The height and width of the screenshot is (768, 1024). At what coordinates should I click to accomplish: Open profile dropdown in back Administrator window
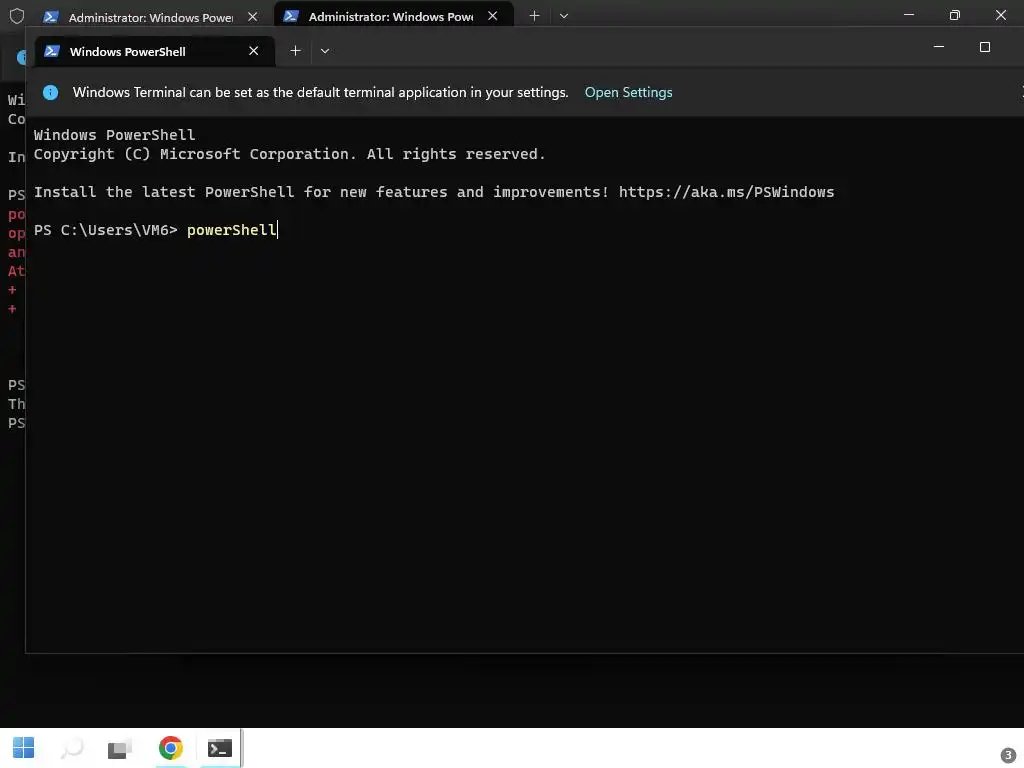[x=564, y=16]
